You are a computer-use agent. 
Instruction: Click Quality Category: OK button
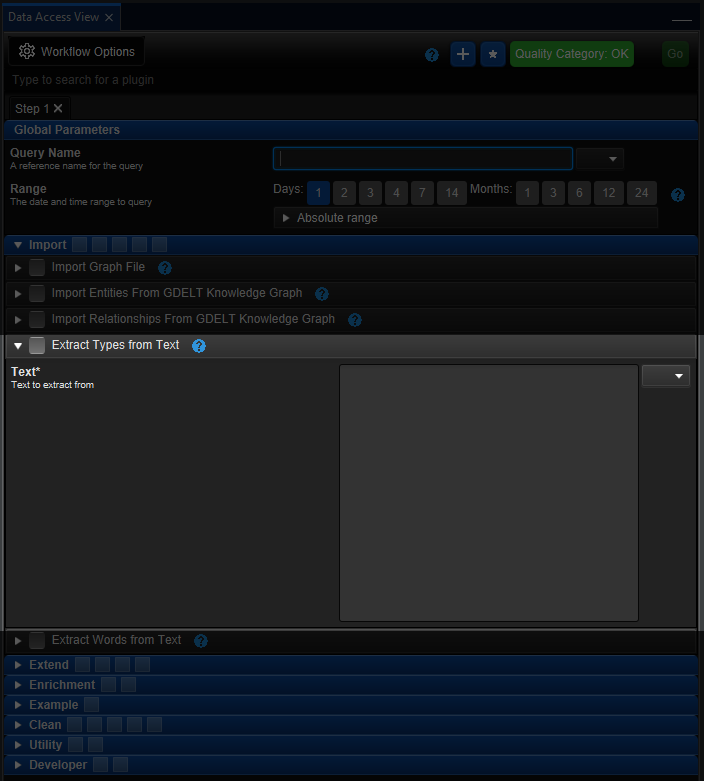click(x=571, y=54)
